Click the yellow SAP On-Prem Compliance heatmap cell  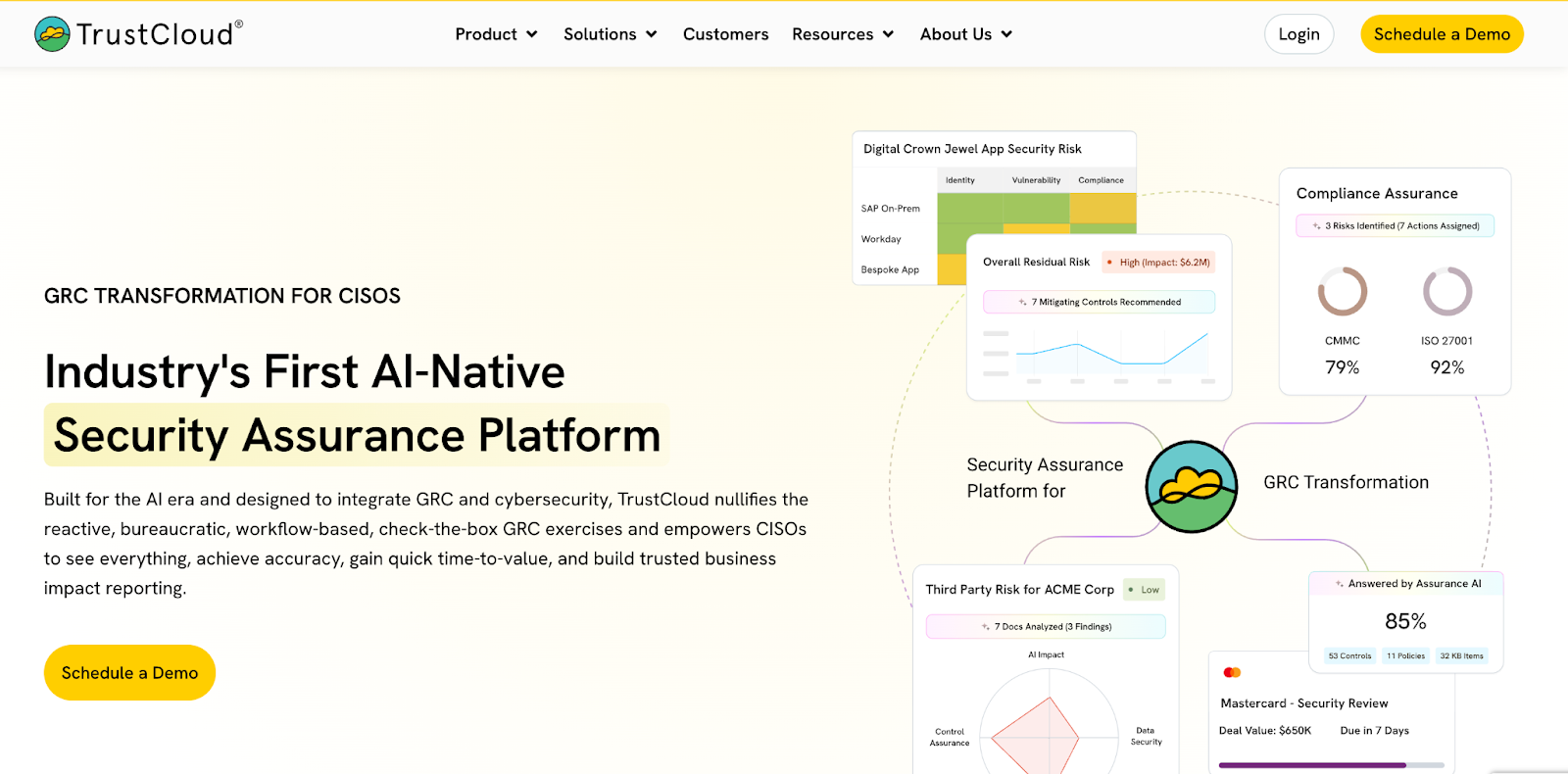(x=1102, y=208)
